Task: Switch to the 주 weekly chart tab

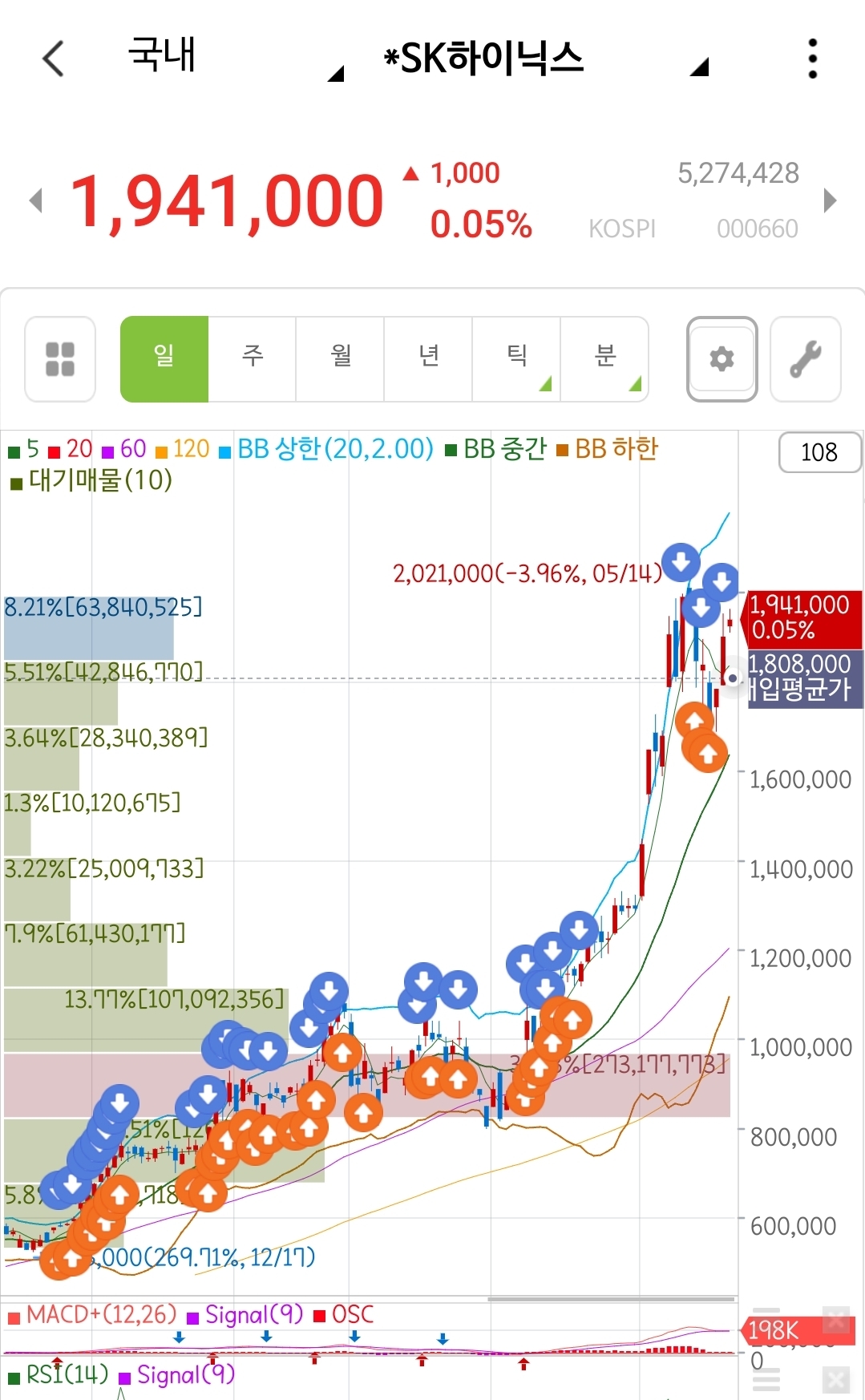Action: [253, 358]
